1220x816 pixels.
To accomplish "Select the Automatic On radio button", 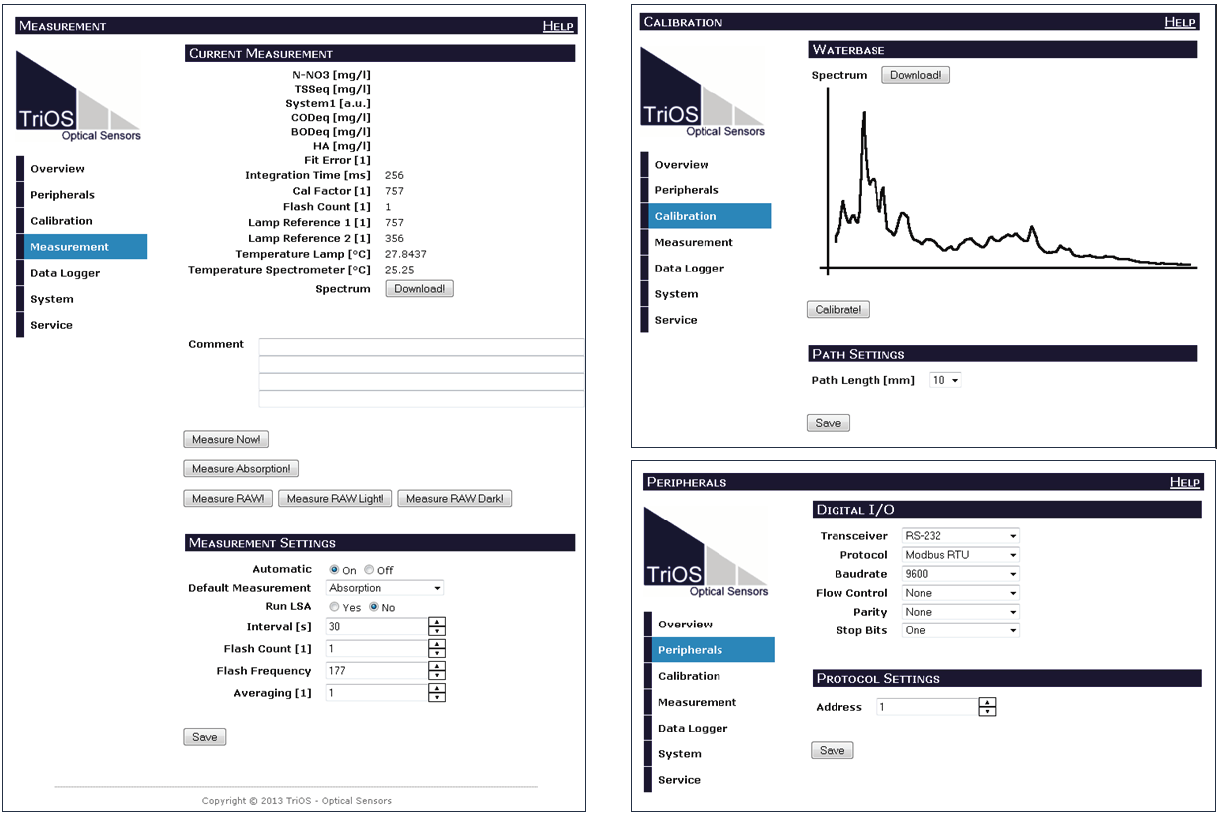I will click(x=334, y=570).
